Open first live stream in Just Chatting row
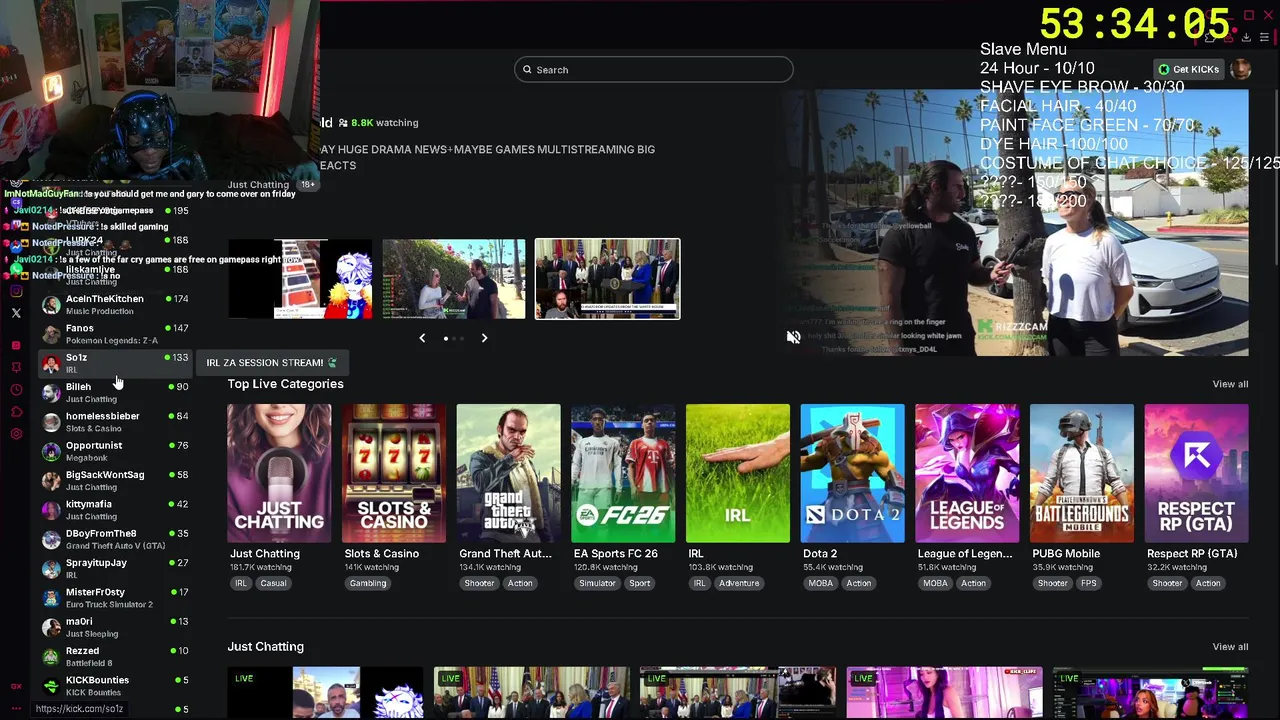 click(x=326, y=693)
